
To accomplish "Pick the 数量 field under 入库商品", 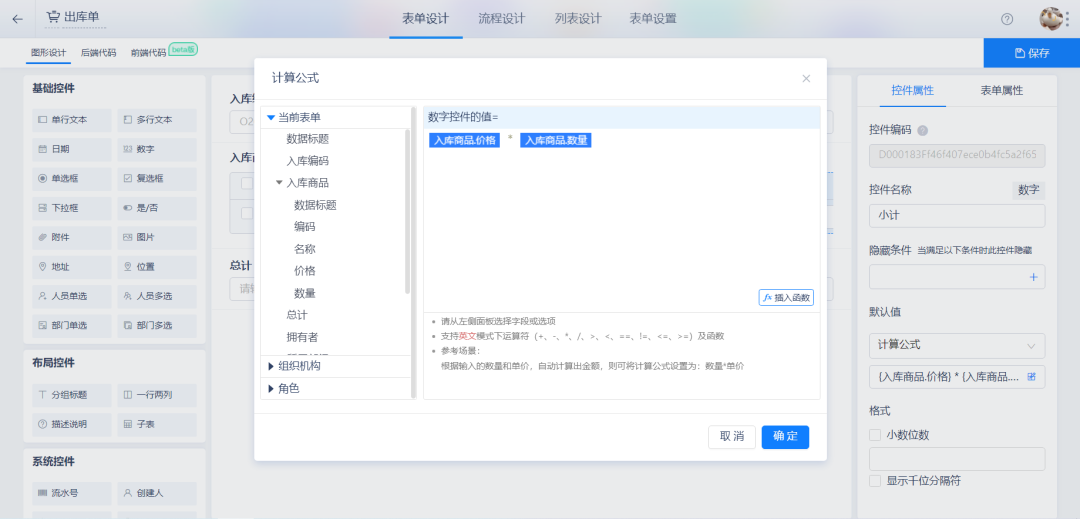I will coord(304,293).
